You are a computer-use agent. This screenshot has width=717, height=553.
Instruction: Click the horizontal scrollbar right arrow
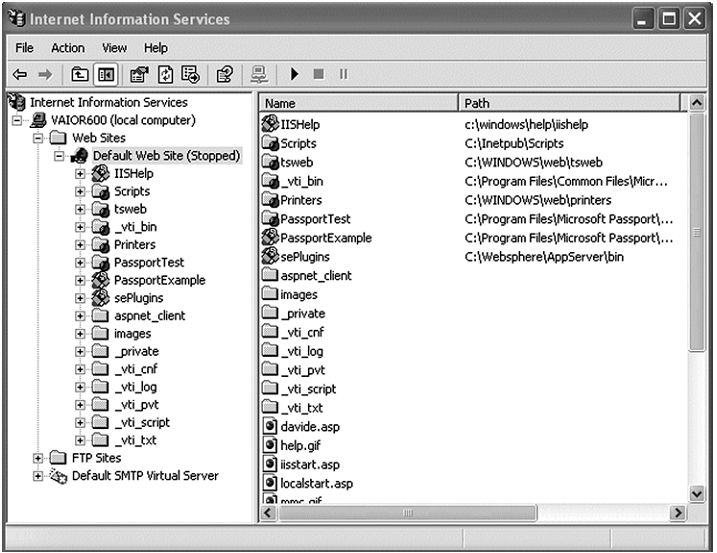[x=677, y=513]
